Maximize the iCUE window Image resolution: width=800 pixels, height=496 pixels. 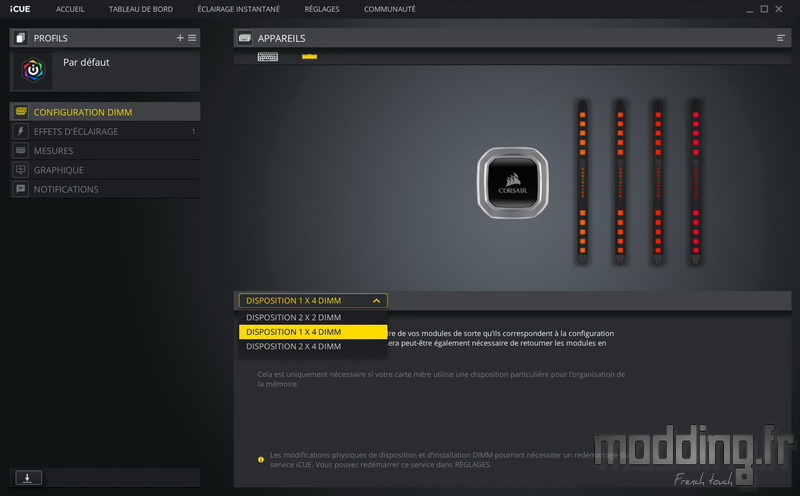[x=764, y=9]
